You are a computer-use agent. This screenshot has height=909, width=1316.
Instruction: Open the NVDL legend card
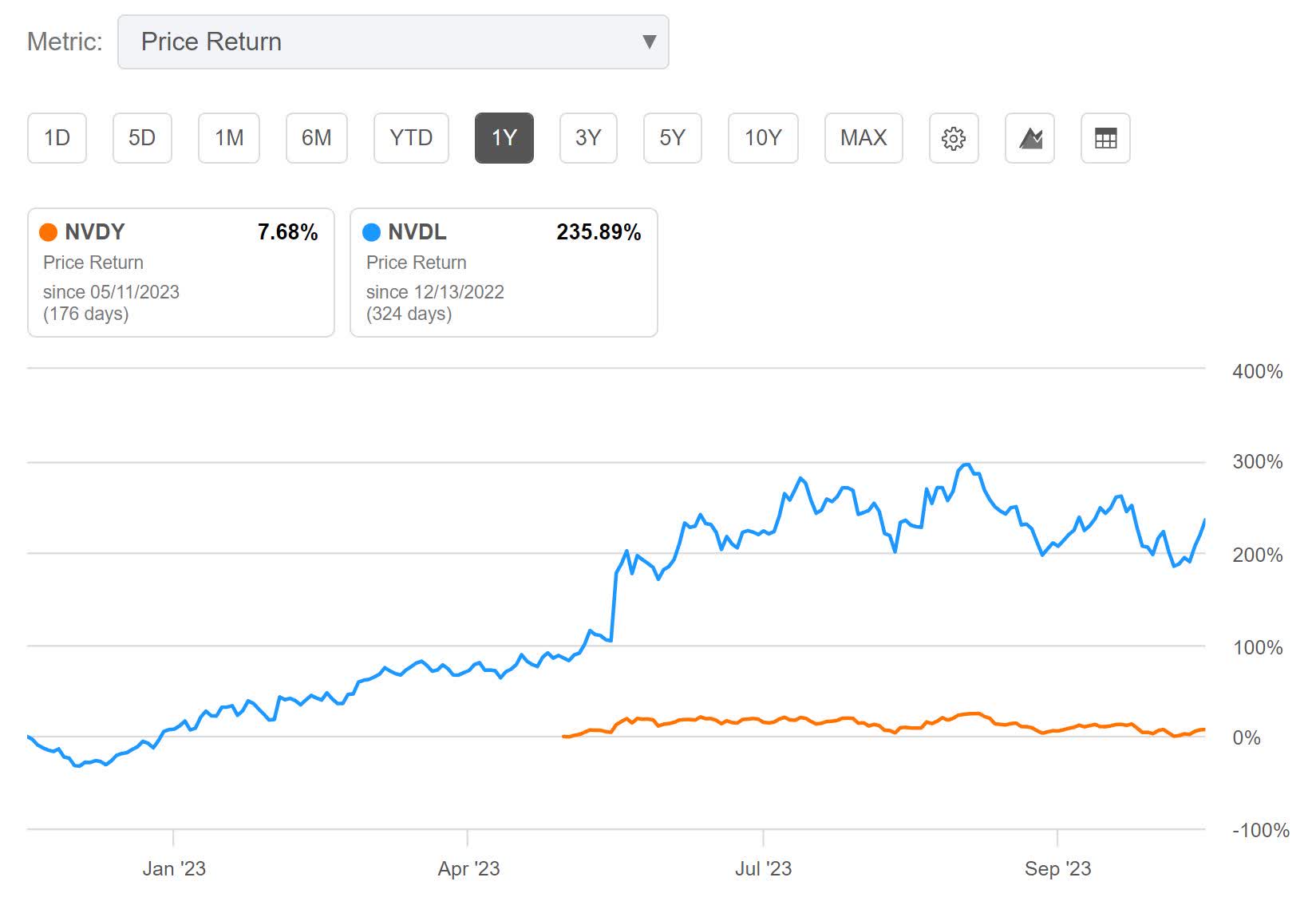point(503,271)
